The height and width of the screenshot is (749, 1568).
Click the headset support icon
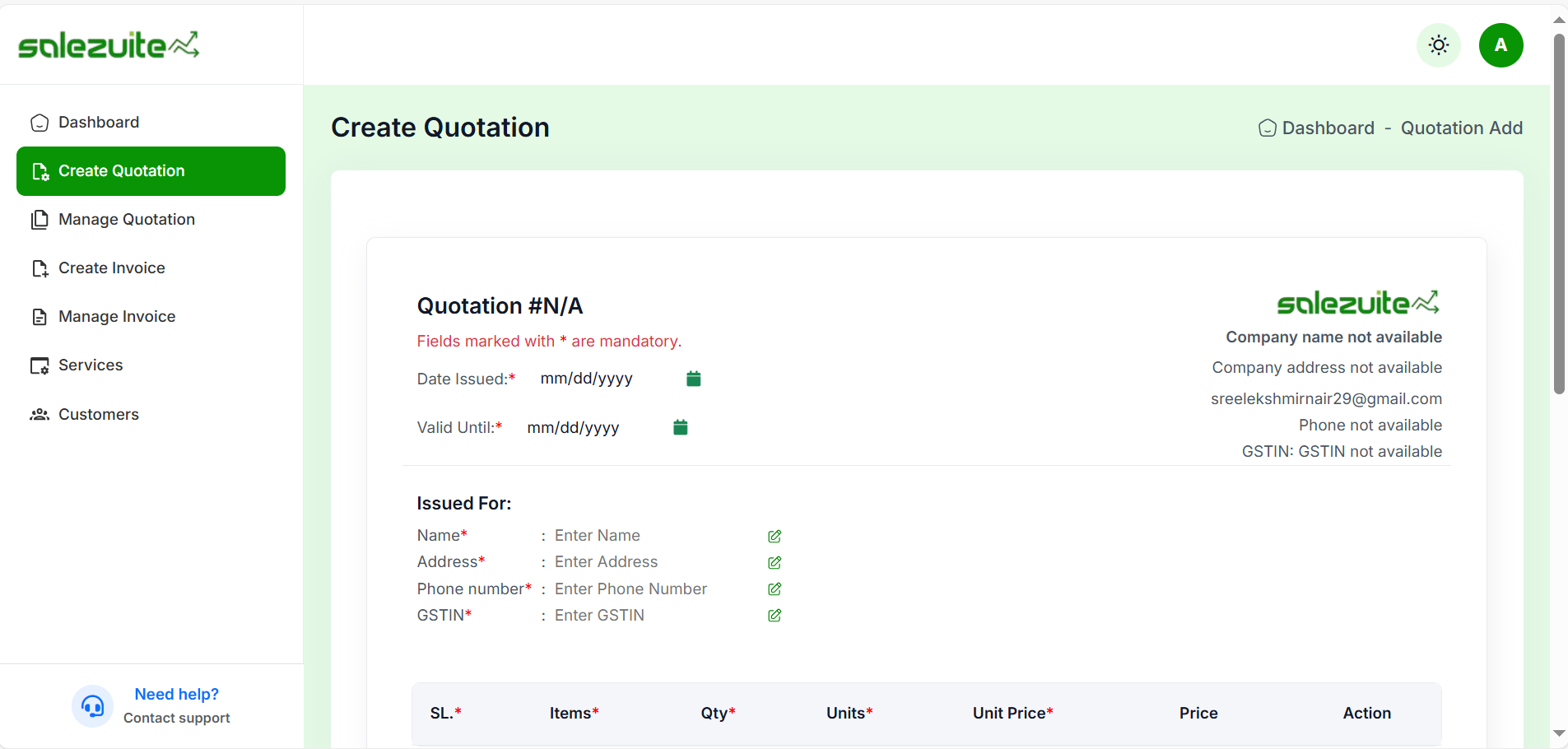(x=92, y=706)
